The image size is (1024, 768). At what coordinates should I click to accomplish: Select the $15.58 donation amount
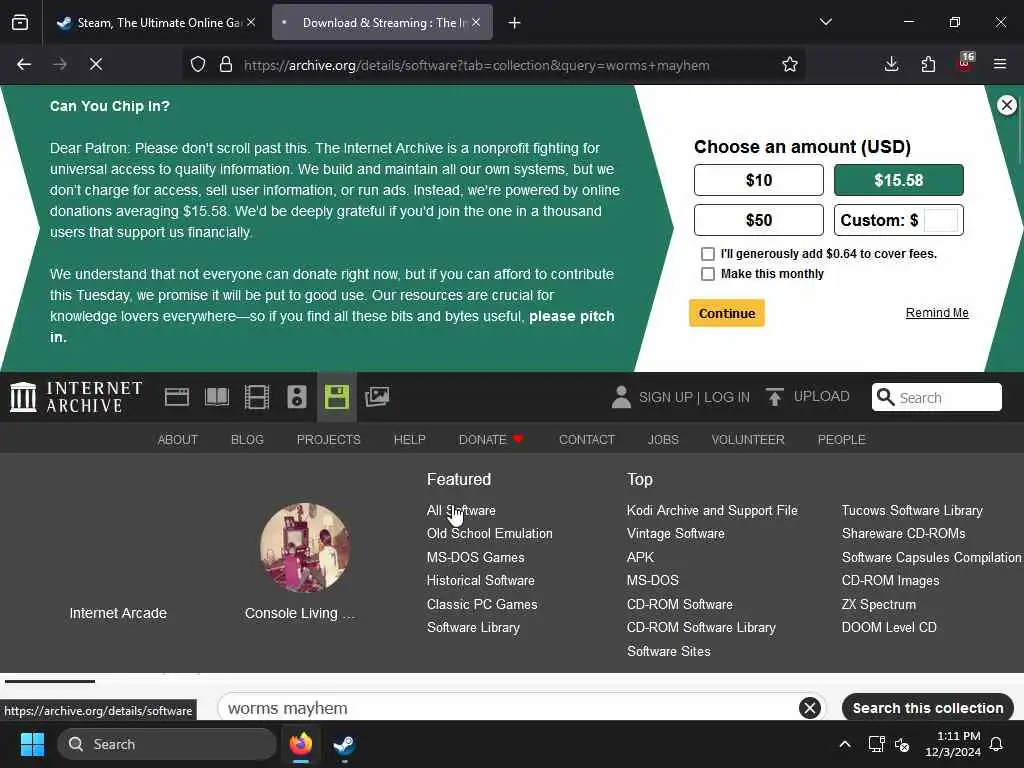899,180
